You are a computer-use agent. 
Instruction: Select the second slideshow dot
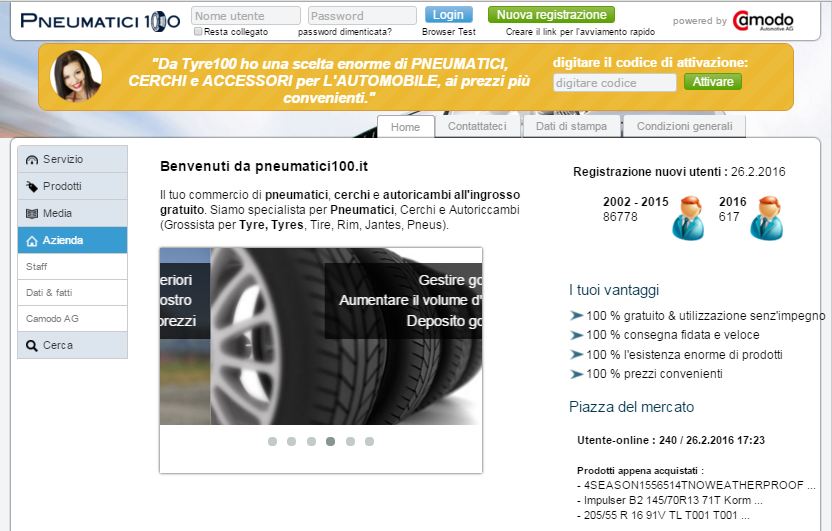[x=291, y=441]
